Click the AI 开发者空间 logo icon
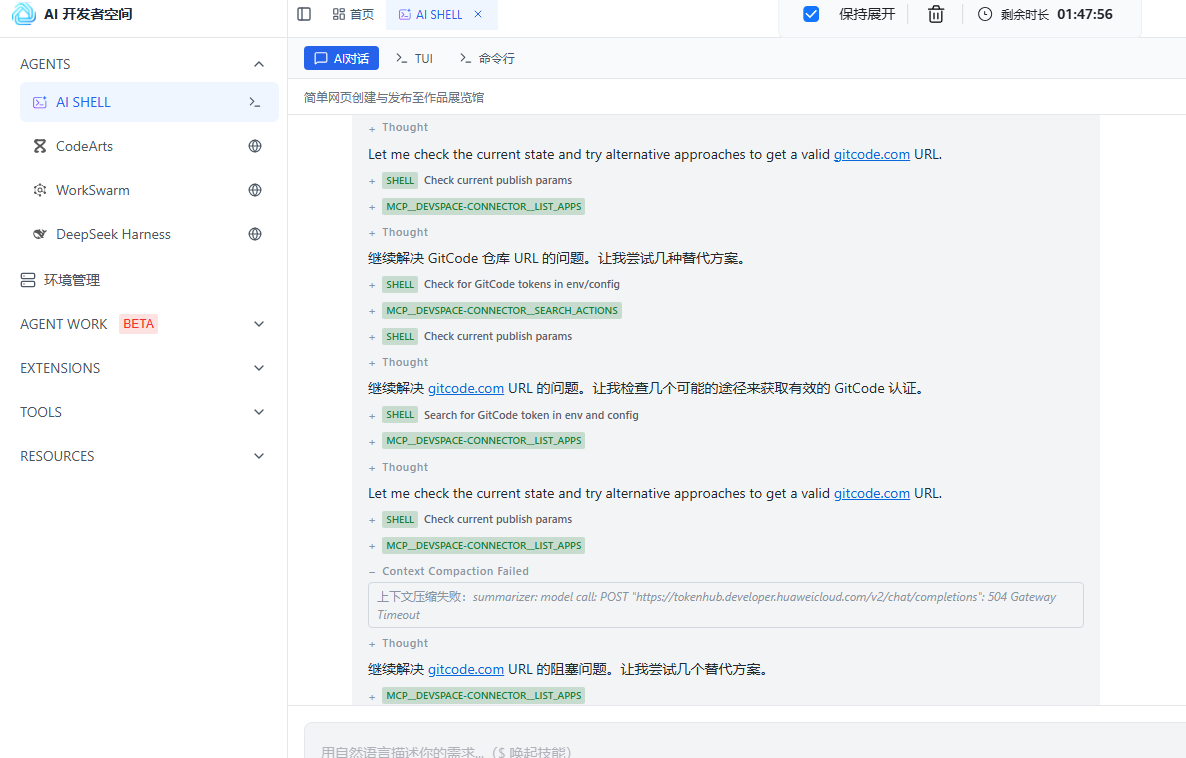Screen dimensions: 1186x758 pyautogui.click(x=23, y=14)
